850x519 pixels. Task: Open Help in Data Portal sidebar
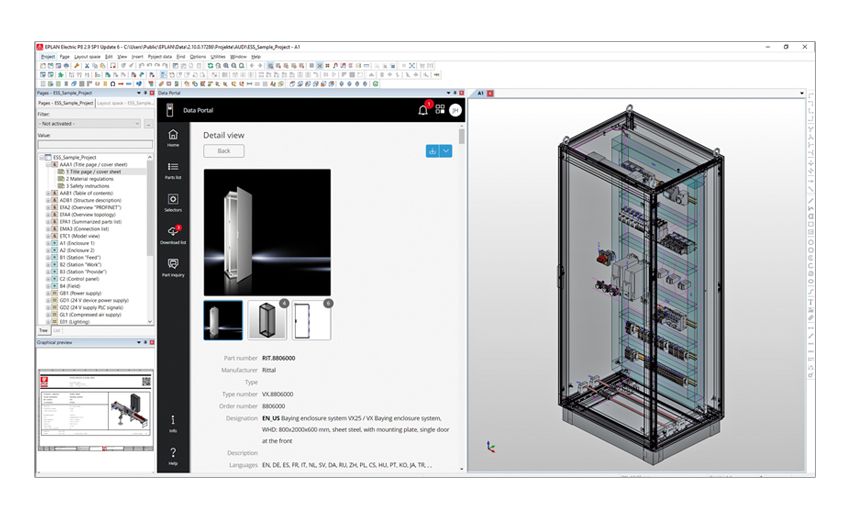(x=173, y=456)
